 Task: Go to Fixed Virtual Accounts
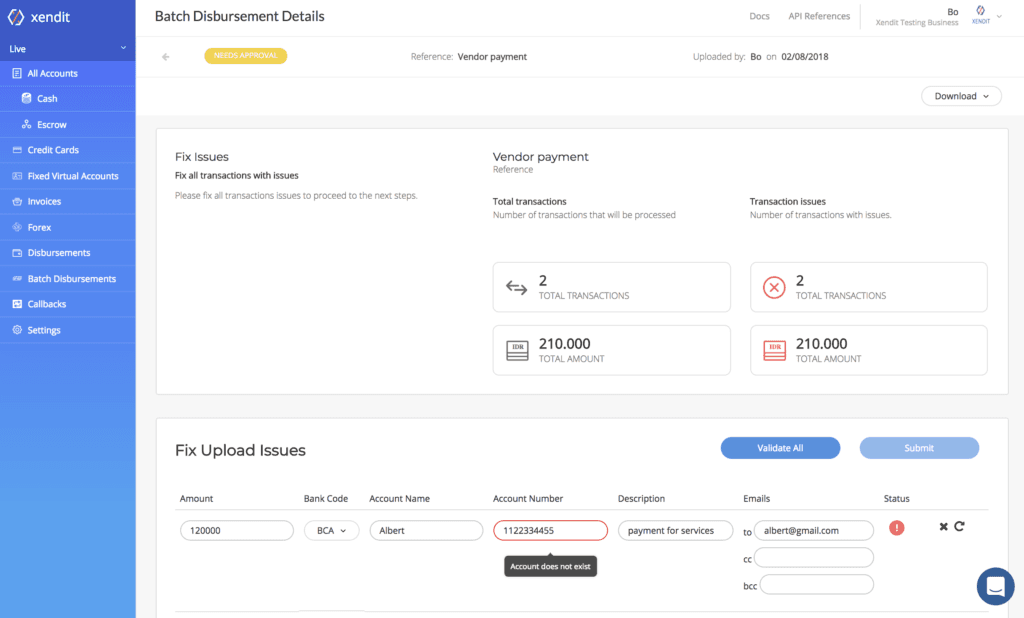(72, 176)
